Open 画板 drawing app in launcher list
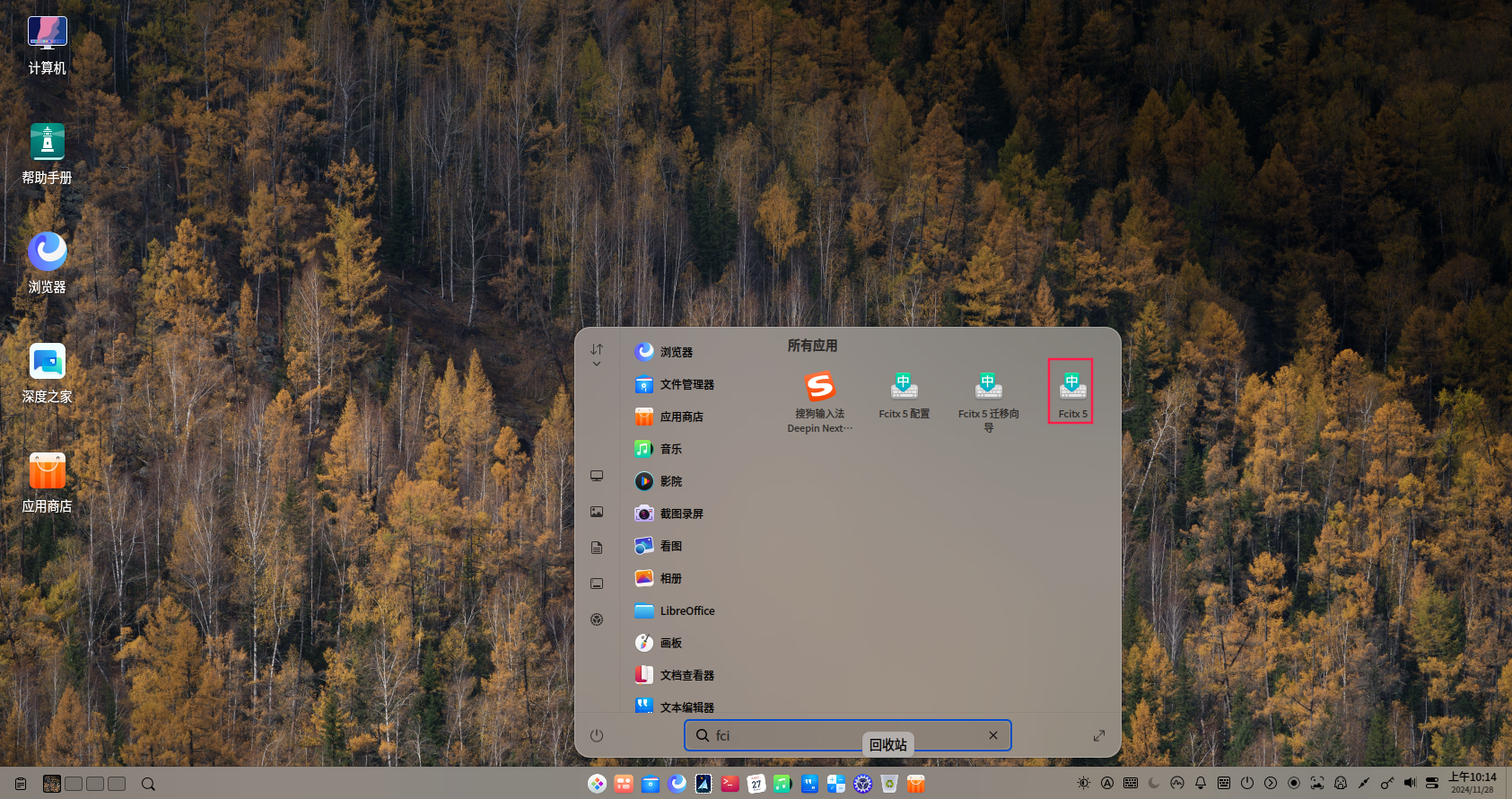The height and width of the screenshot is (799, 1512). pyautogui.click(x=658, y=643)
